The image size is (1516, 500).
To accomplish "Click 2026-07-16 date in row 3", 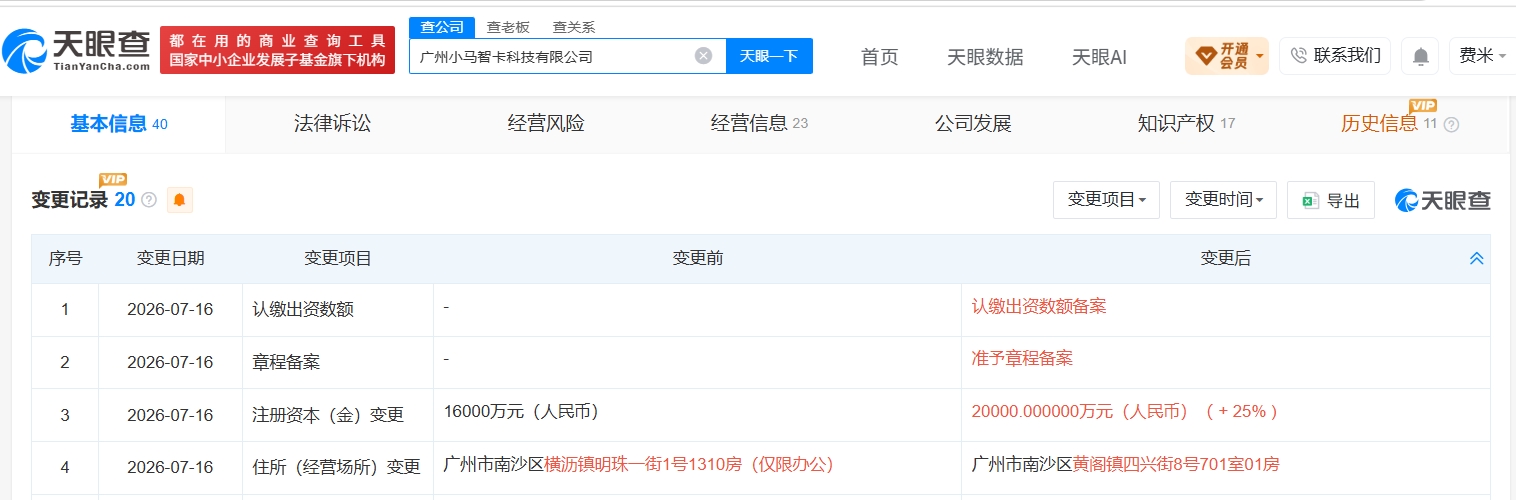I will pos(170,415).
